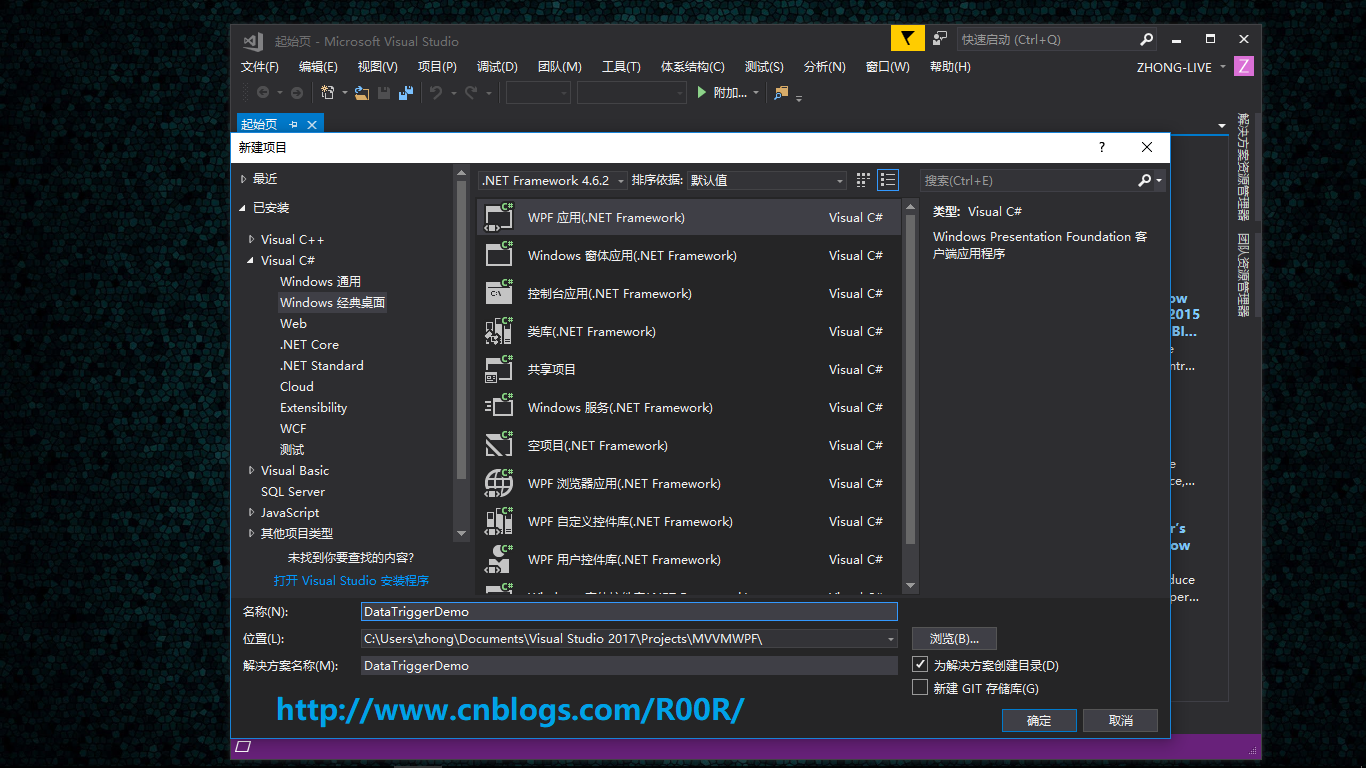Click the navigate backward toolbar arrow
The height and width of the screenshot is (768, 1366).
(263, 92)
